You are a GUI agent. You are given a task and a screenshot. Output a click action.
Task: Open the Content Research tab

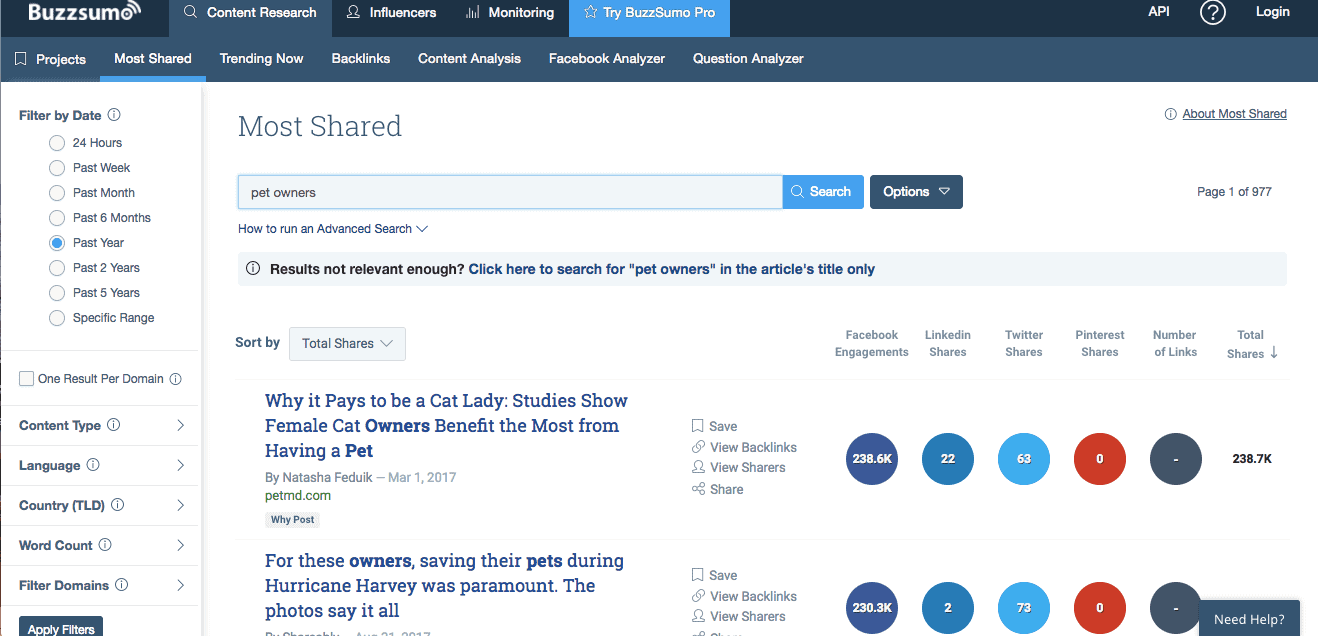[250, 13]
